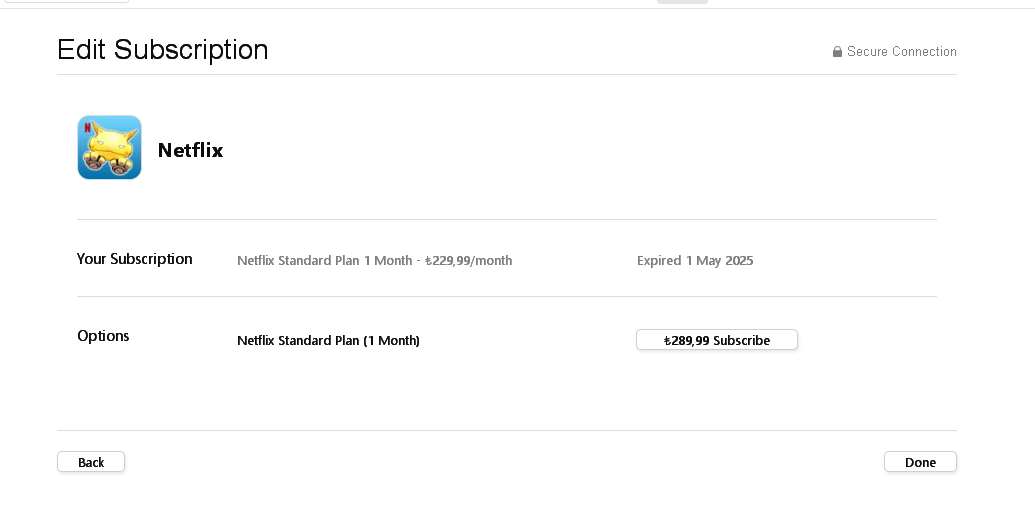The width and height of the screenshot is (1035, 505).
Task: Click the ₺229,99/month price text
Action: coord(469,261)
